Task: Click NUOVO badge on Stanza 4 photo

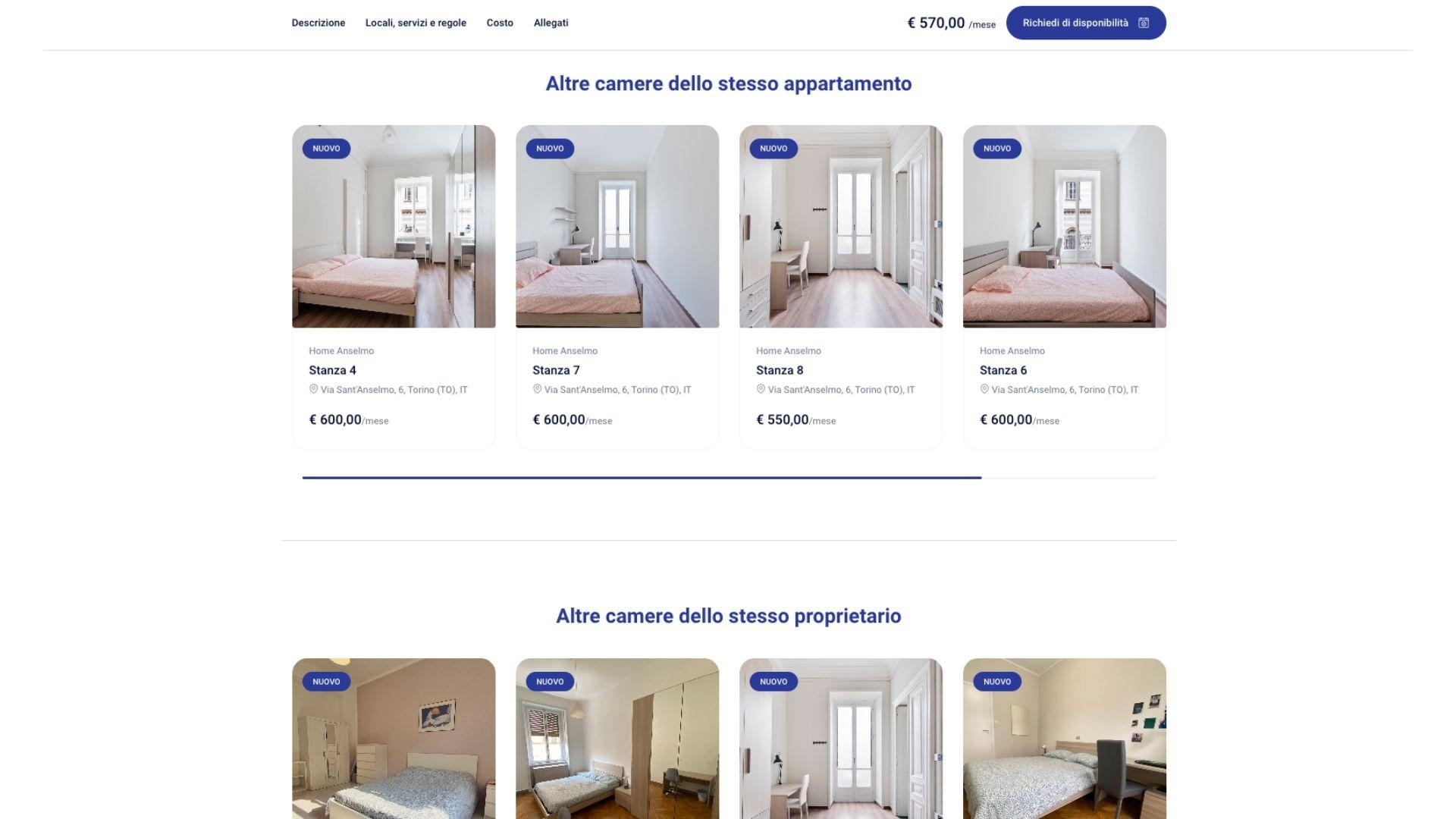Action: (x=326, y=149)
